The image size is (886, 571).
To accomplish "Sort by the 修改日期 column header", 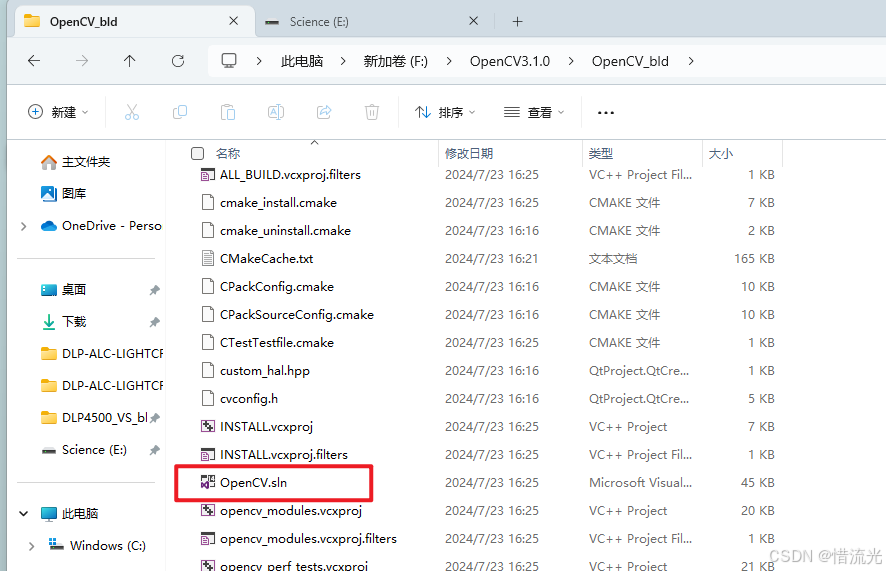I will click(x=469, y=153).
